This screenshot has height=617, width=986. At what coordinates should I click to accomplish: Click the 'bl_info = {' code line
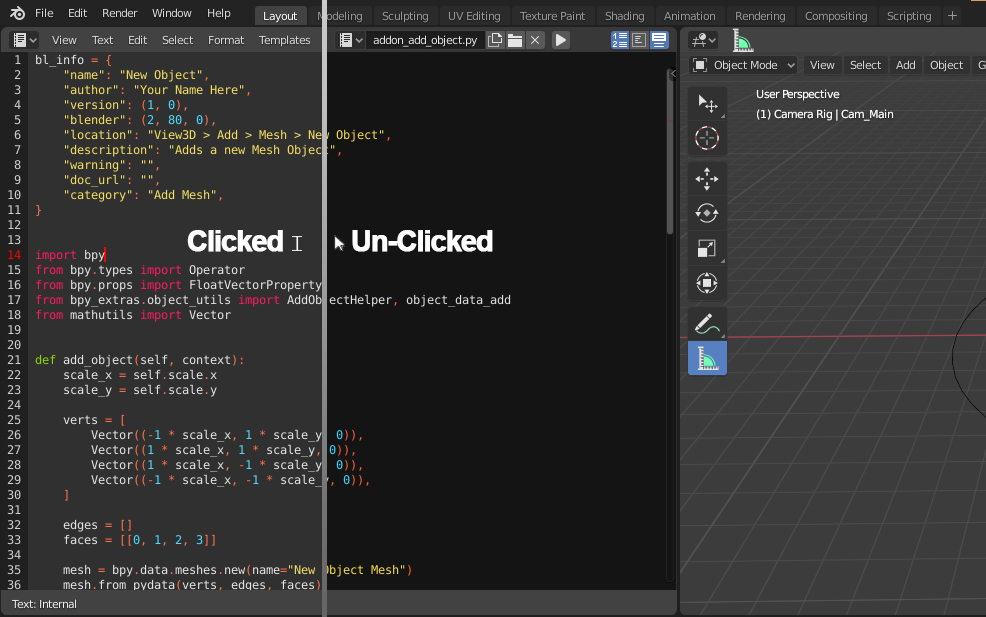click(74, 60)
